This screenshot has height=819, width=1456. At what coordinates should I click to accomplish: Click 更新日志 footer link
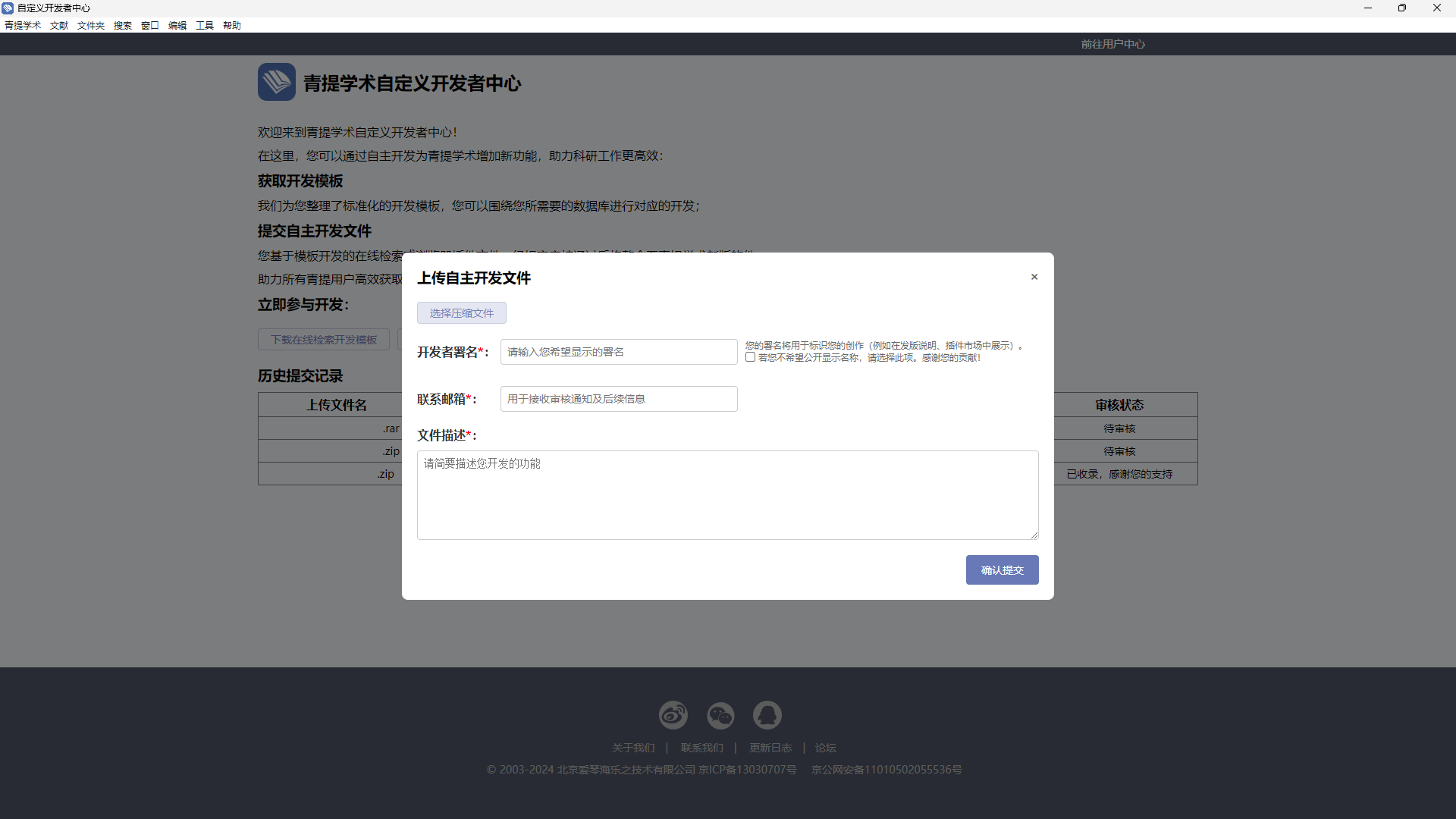pos(770,748)
